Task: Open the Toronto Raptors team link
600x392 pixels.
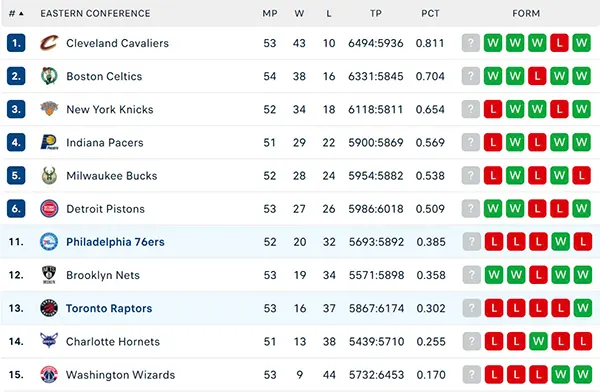Action: point(109,308)
